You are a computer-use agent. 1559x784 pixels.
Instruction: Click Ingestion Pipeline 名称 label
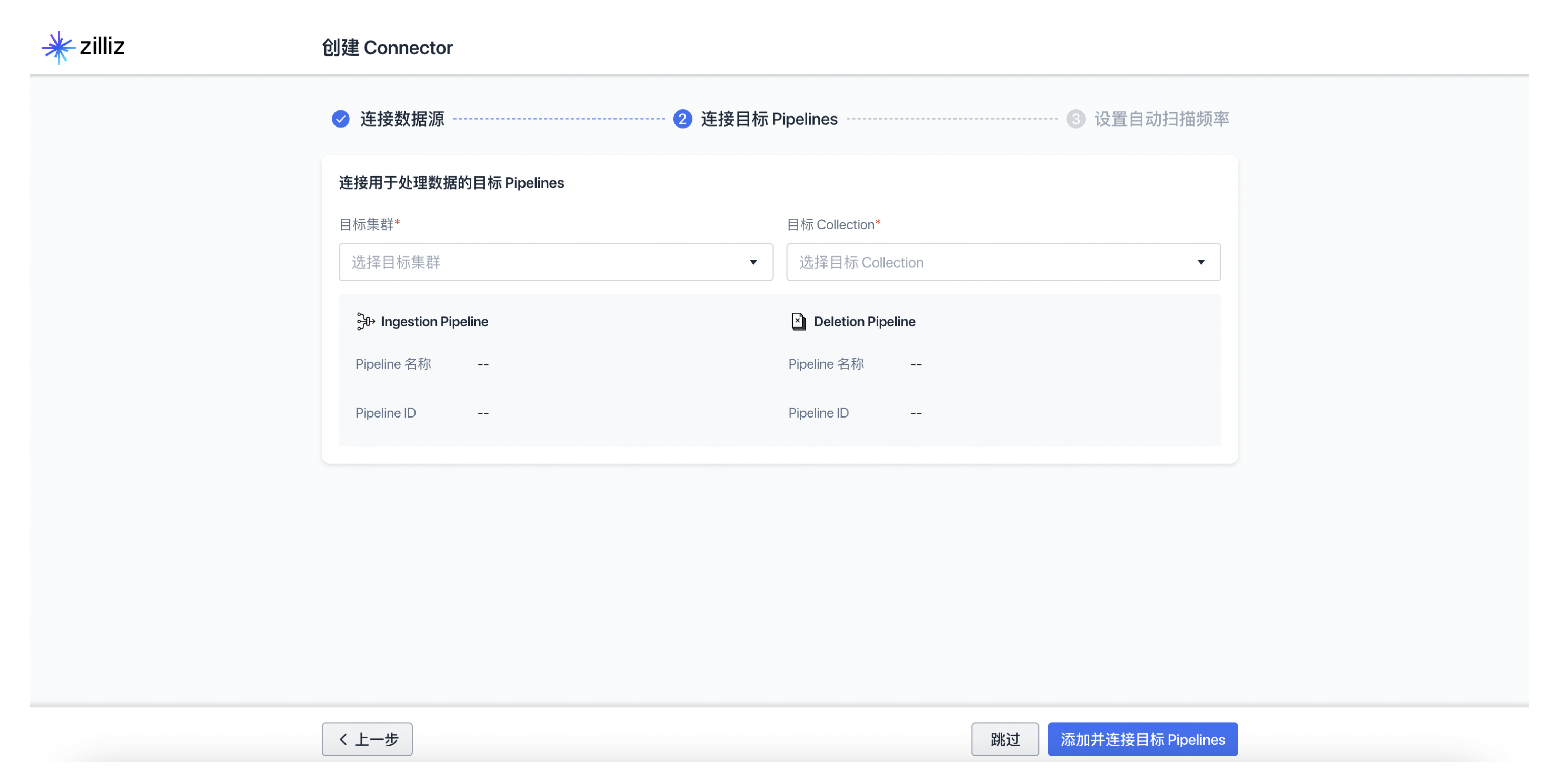click(x=393, y=364)
